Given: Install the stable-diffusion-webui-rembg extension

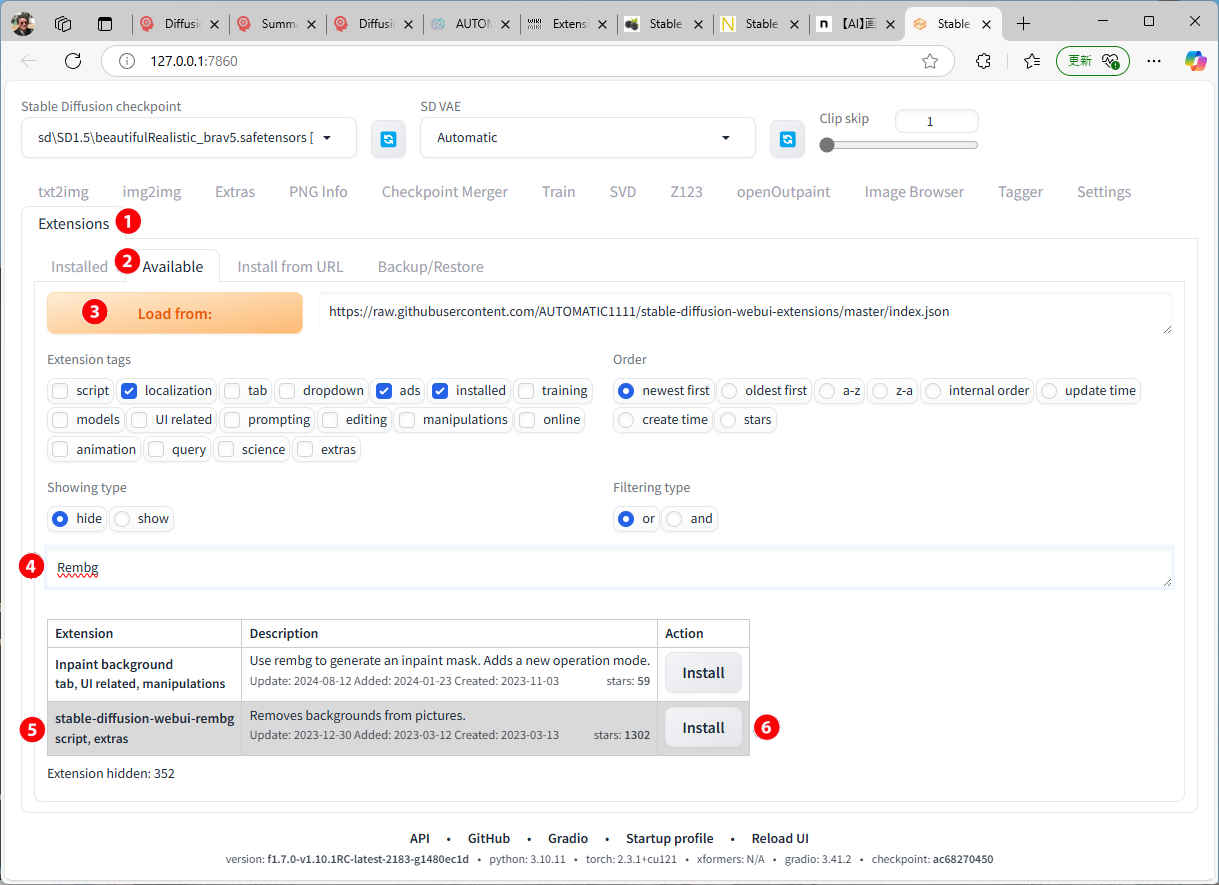Looking at the screenshot, I should point(703,728).
